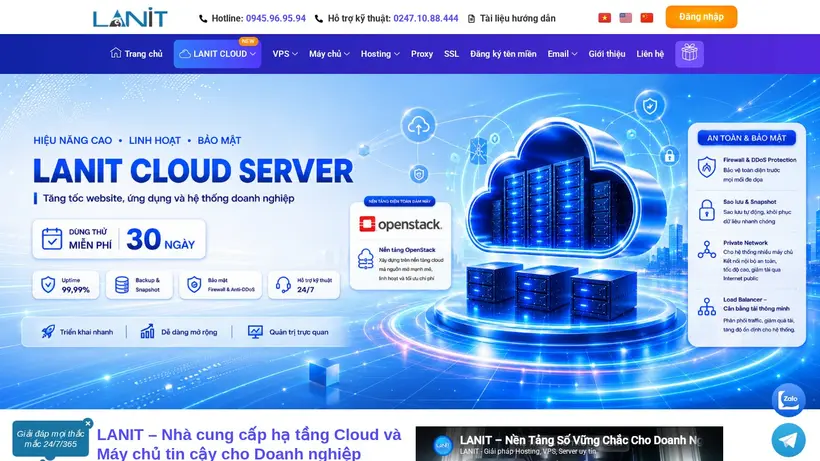Close the Giải đáp mọi thắc mắc bubble

tap(88, 423)
